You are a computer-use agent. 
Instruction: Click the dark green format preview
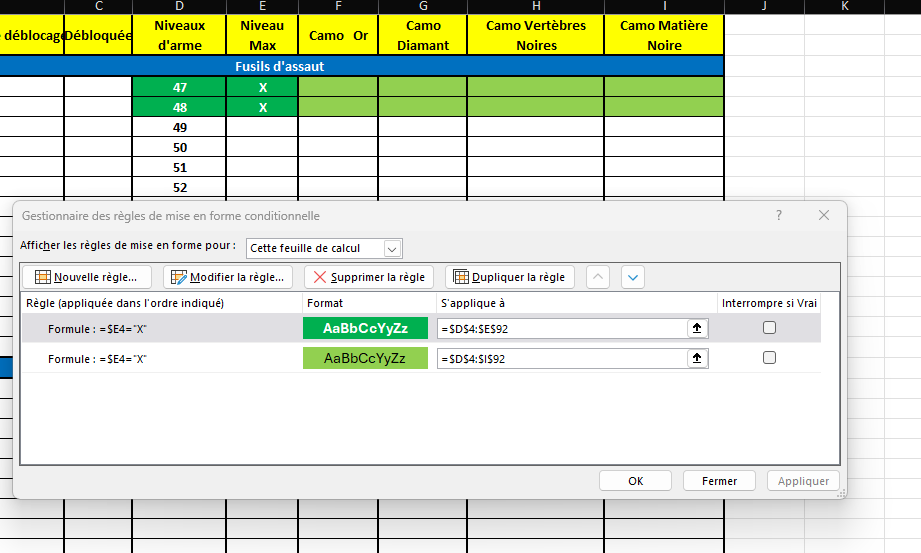(x=365, y=328)
